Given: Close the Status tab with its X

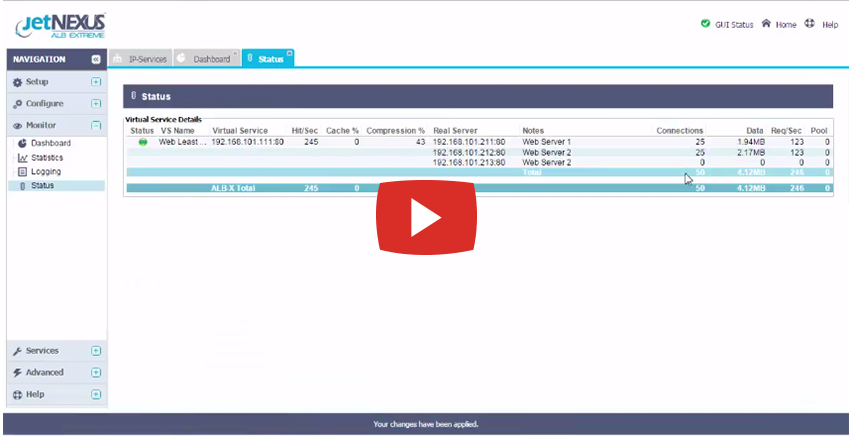Looking at the screenshot, I should pos(289,53).
